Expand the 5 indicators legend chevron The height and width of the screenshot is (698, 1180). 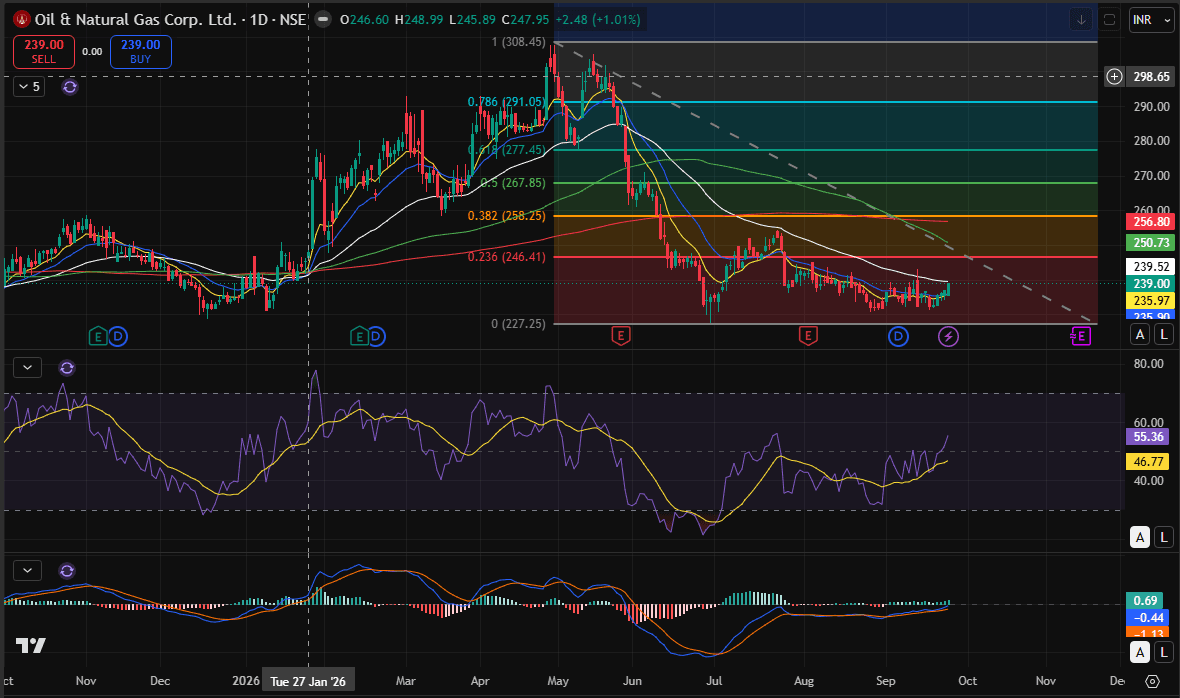point(29,87)
